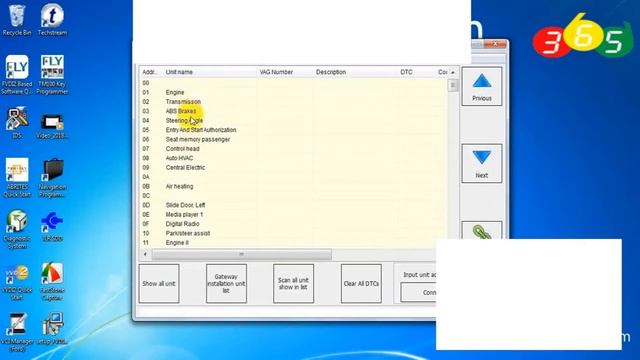Open the Recycle Bin desktop icon
Screen dimensions: 640x360
point(17,20)
